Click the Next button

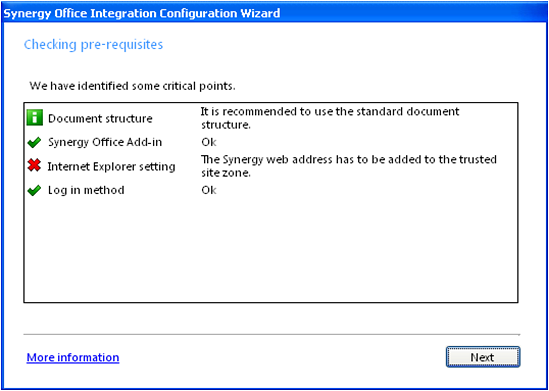(483, 357)
